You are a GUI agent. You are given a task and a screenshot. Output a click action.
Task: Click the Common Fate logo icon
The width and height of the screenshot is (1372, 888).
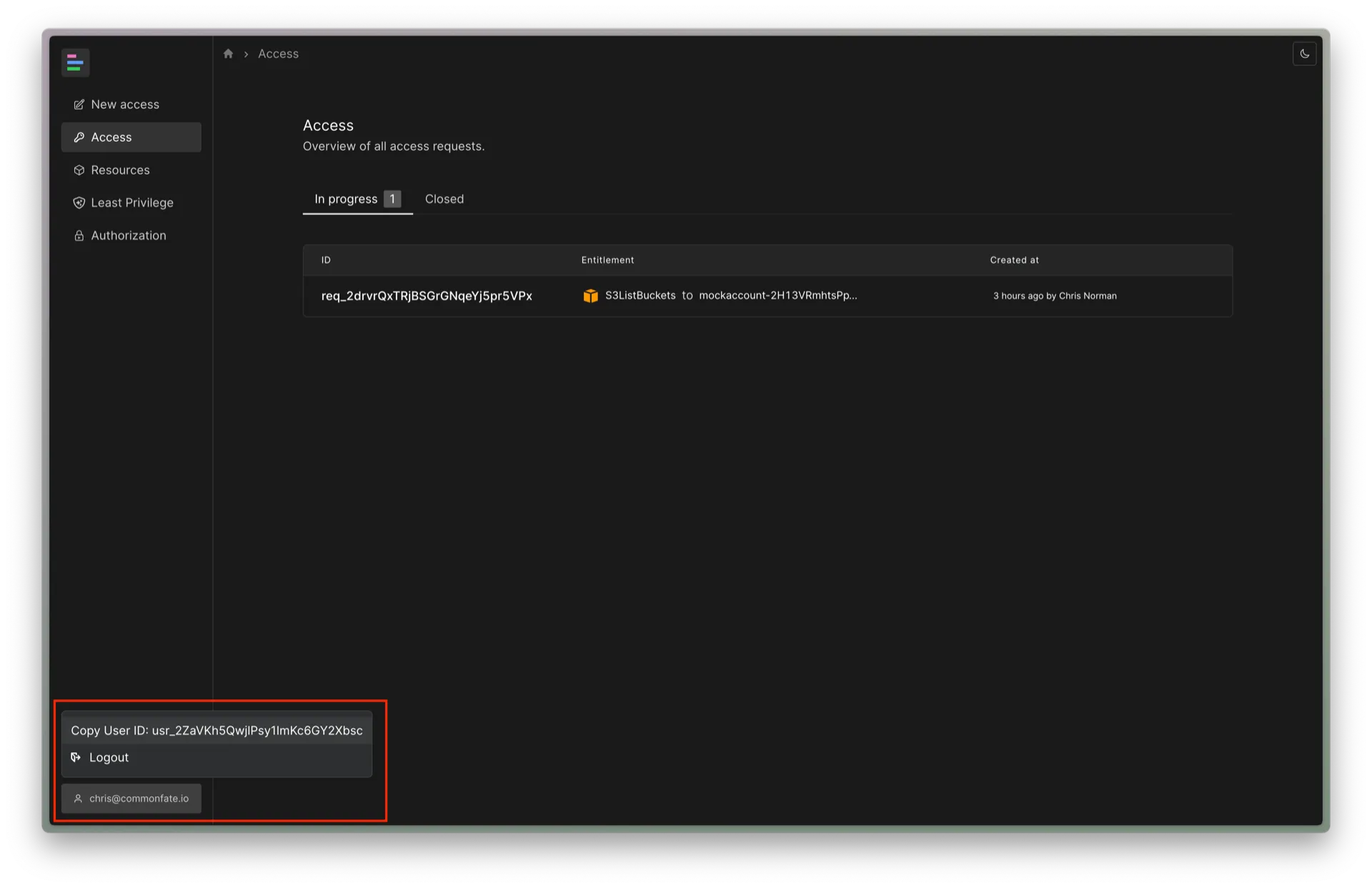pos(74,63)
